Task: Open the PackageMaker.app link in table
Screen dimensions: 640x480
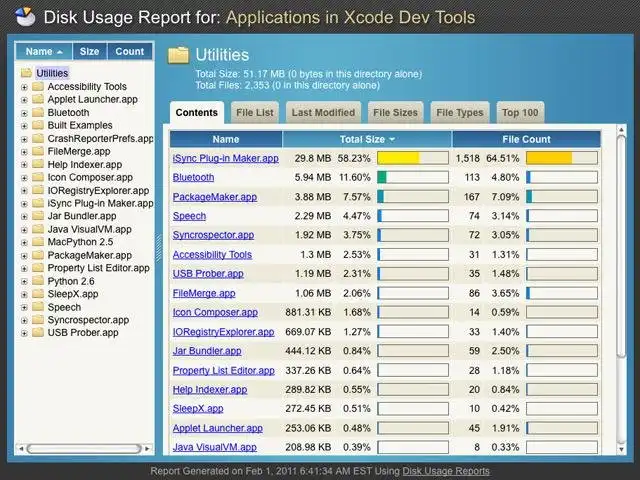Action: click(215, 197)
